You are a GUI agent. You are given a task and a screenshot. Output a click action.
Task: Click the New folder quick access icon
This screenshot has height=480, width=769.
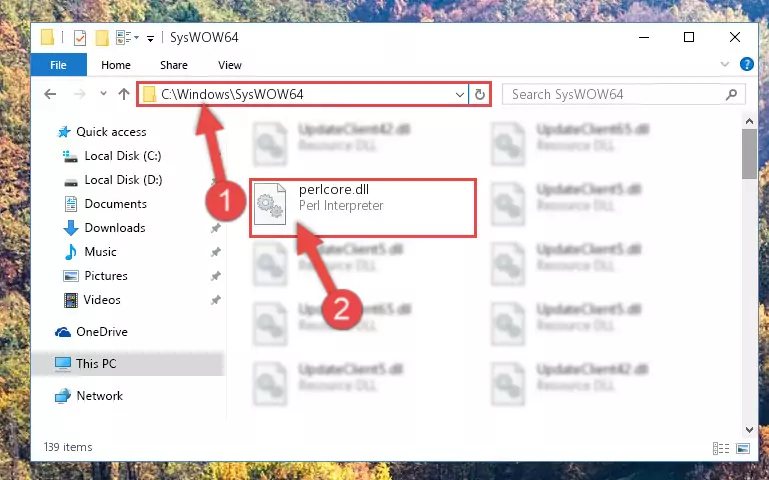(102, 37)
